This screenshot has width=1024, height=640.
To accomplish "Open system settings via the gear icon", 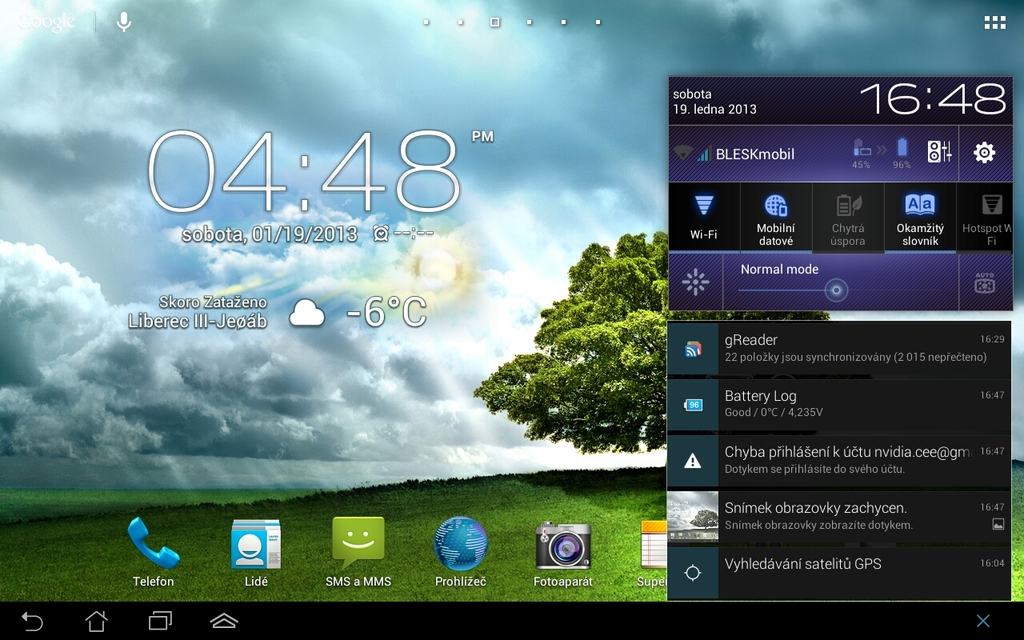I will [985, 152].
